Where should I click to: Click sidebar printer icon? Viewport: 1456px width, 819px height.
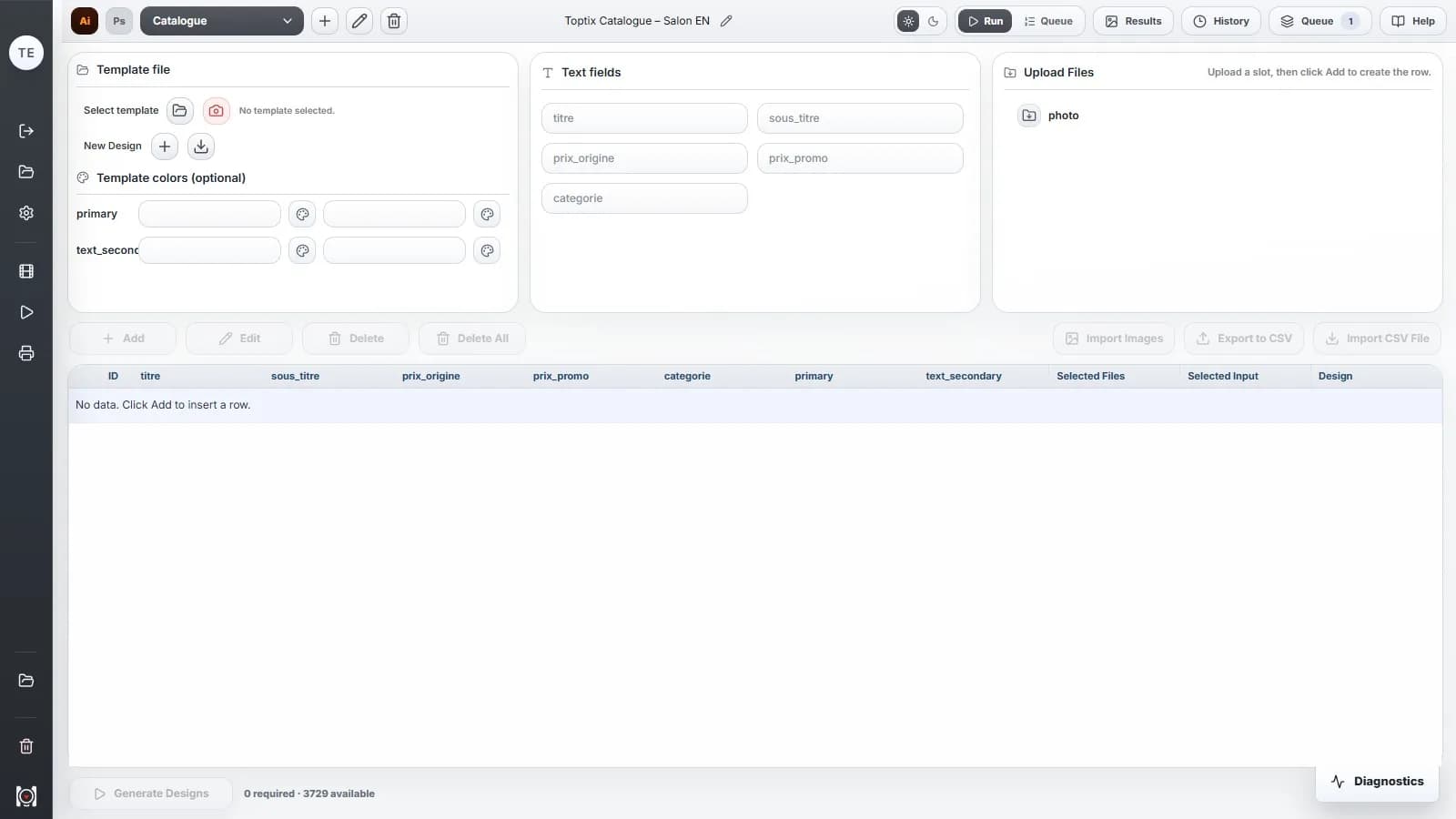pyautogui.click(x=26, y=353)
